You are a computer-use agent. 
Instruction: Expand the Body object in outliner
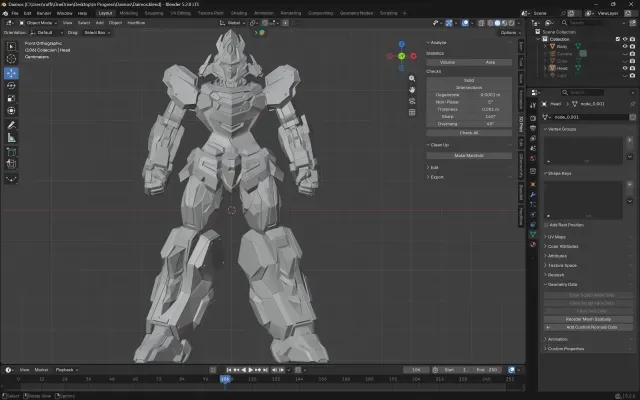(545, 47)
